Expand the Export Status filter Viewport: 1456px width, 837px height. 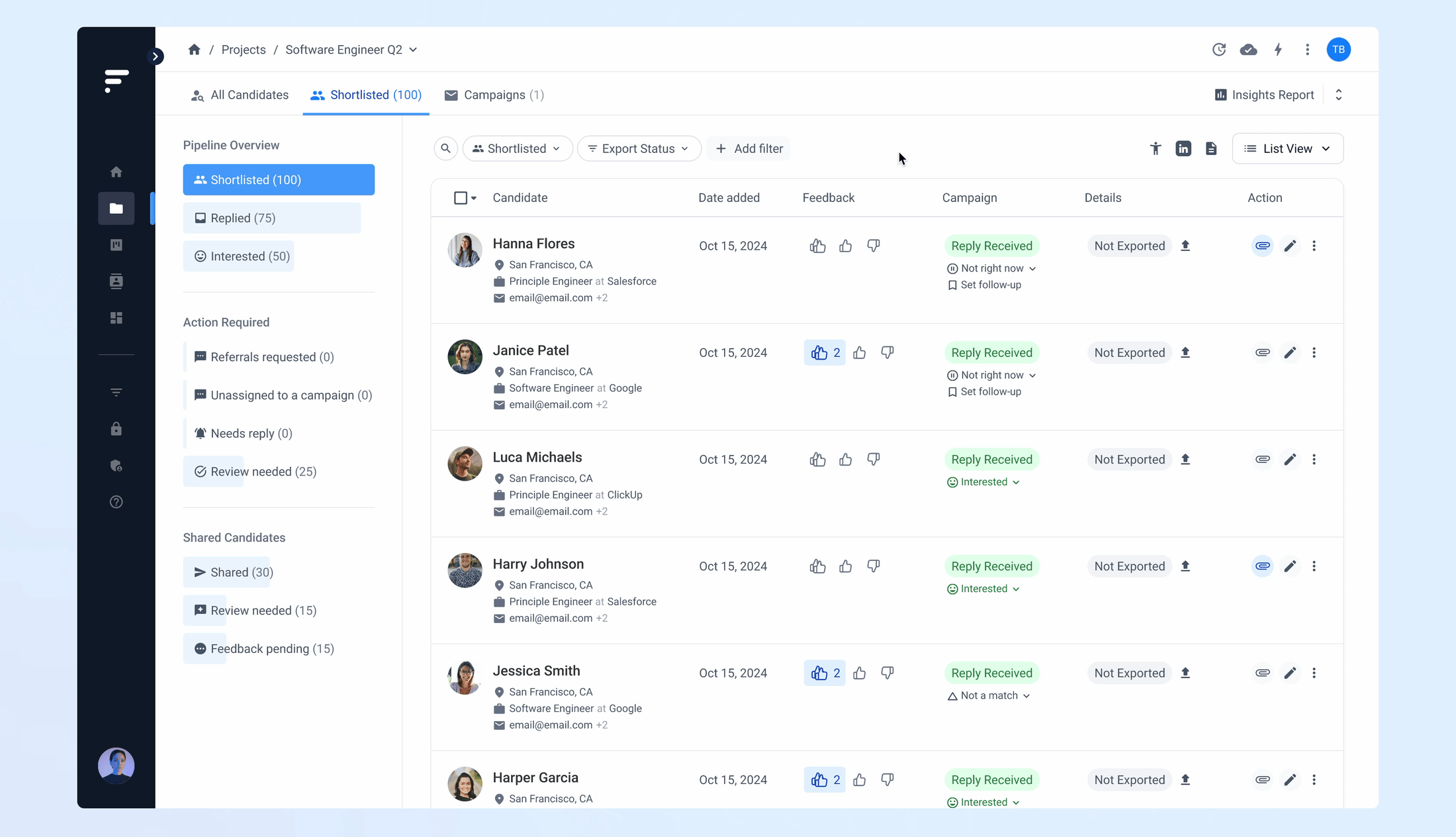(x=639, y=148)
